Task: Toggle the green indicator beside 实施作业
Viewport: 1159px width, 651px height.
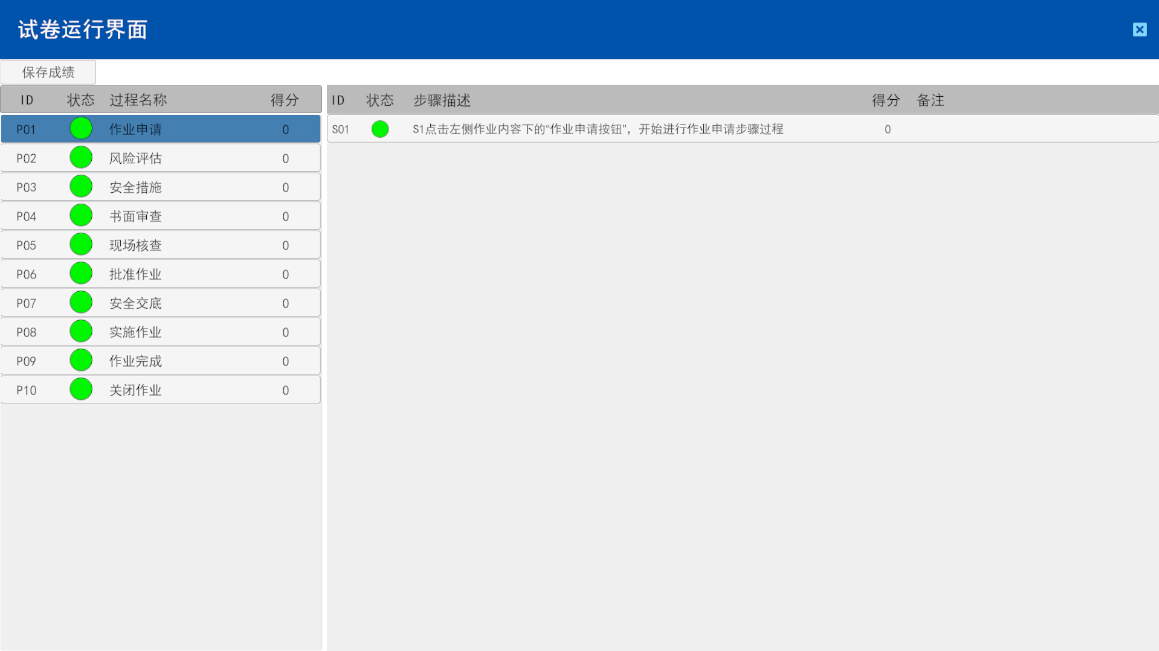Action: [80, 331]
